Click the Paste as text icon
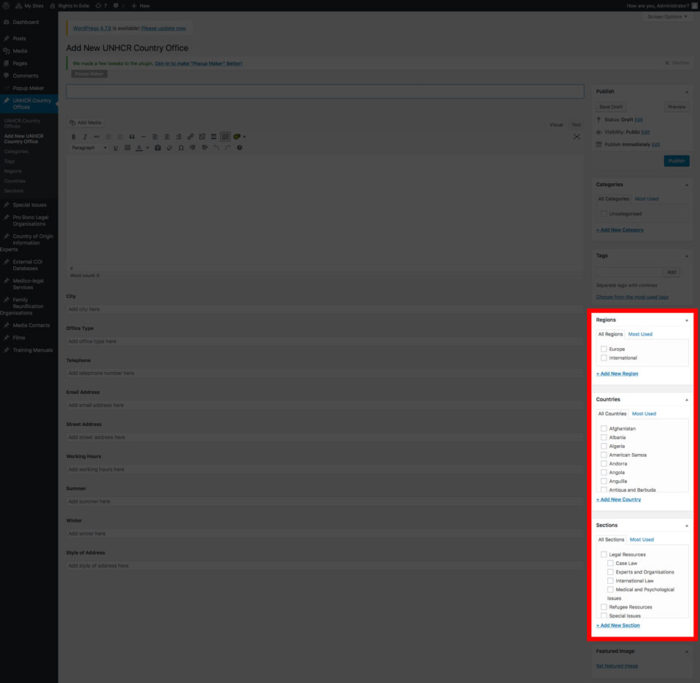 pos(158,148)
